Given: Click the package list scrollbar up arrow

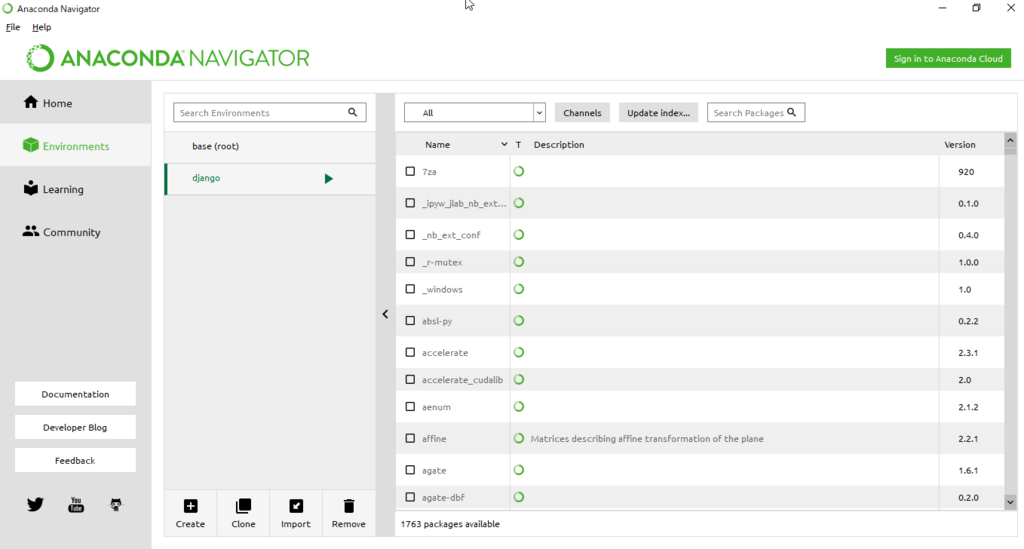Looking at the screenshot, I should [x=1010, y=140].
